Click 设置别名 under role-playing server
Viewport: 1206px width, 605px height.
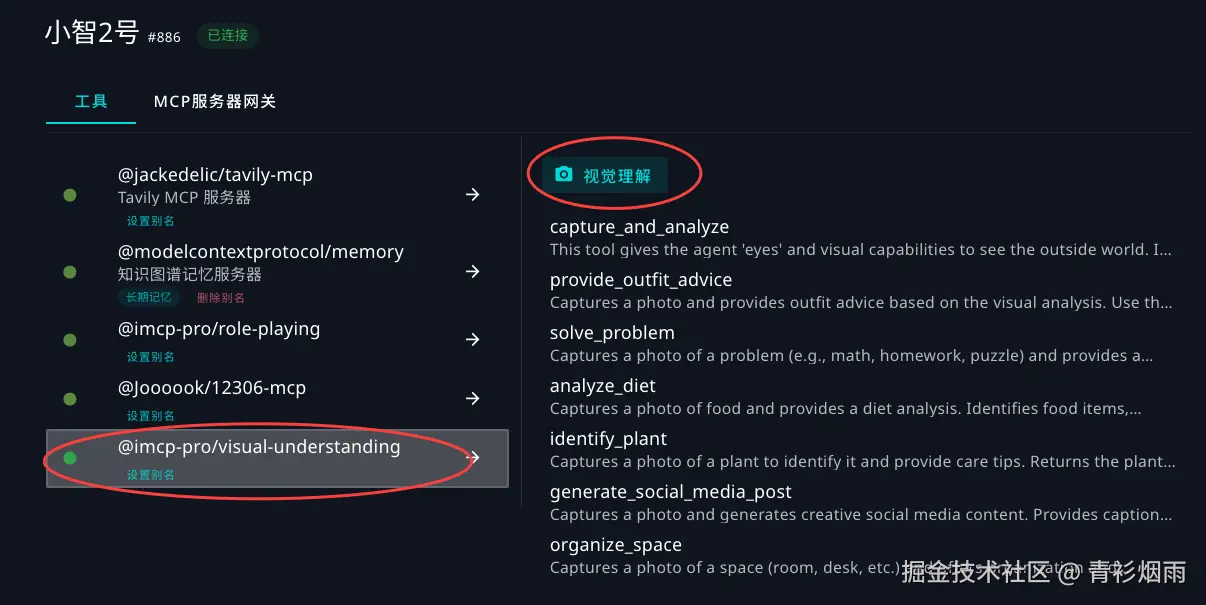tap(150, 357)
